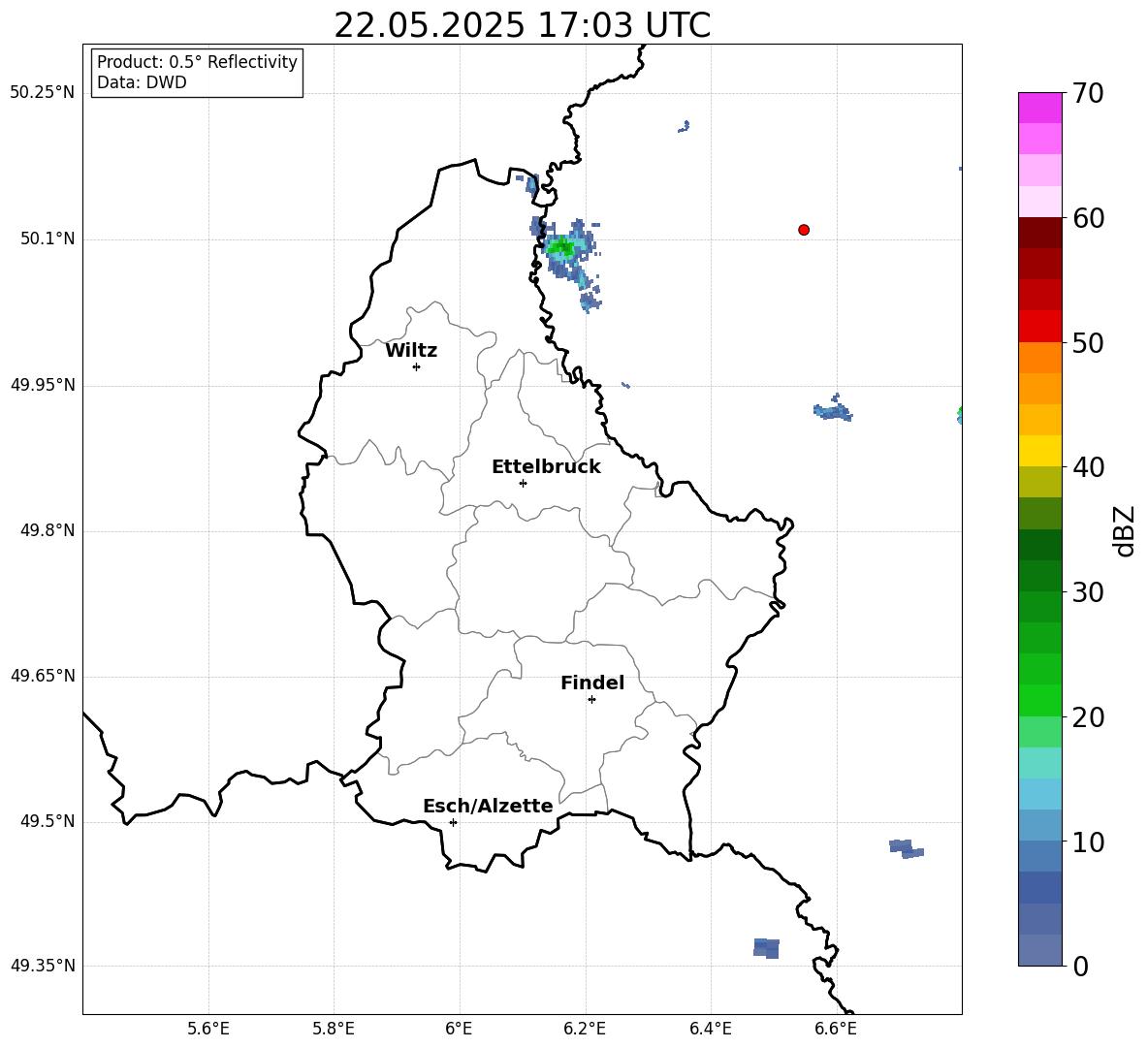
Task: Click the cross marker below Findel
Action: [591, 700]
